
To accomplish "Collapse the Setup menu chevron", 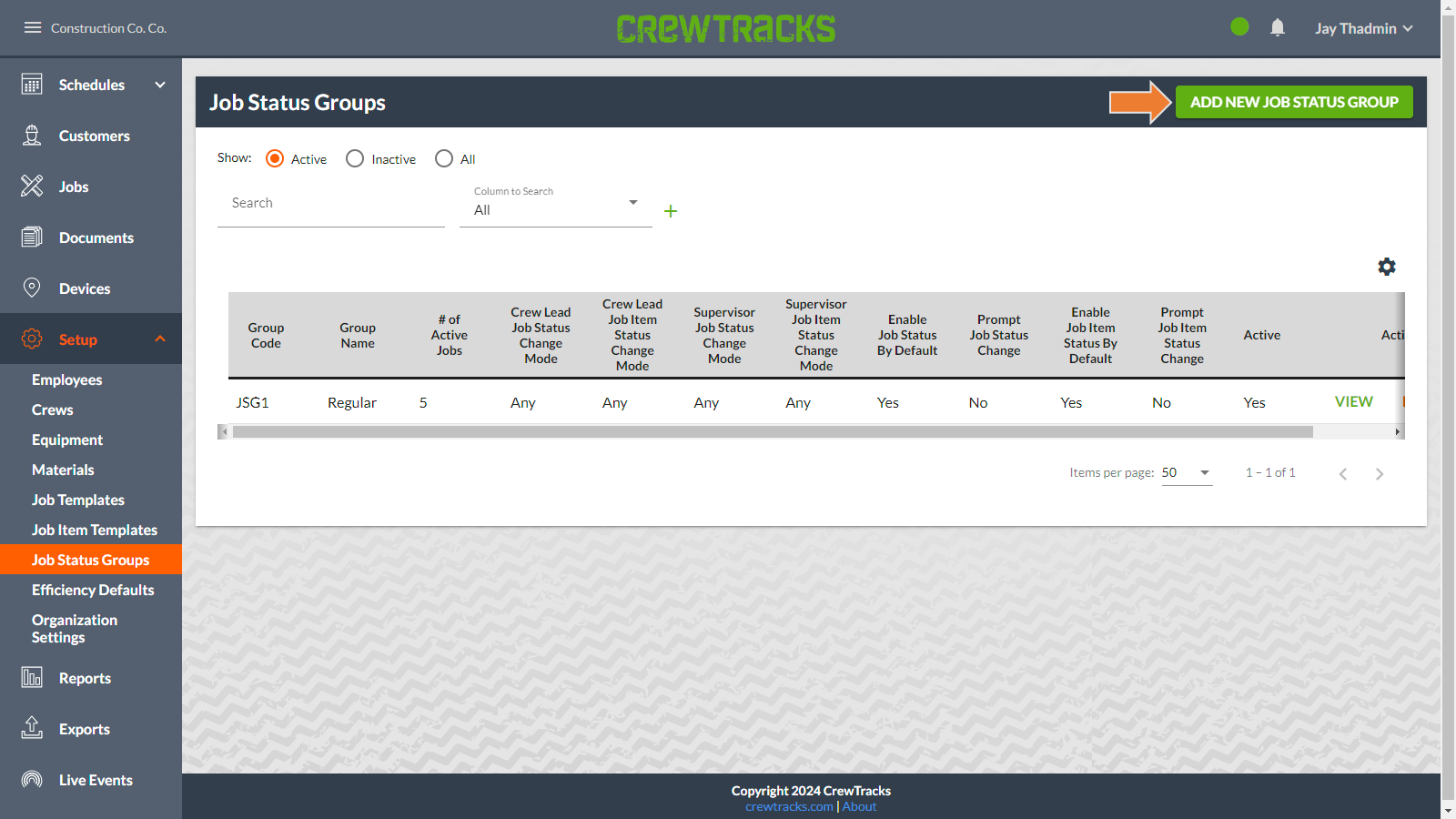I will coord(160,339).
